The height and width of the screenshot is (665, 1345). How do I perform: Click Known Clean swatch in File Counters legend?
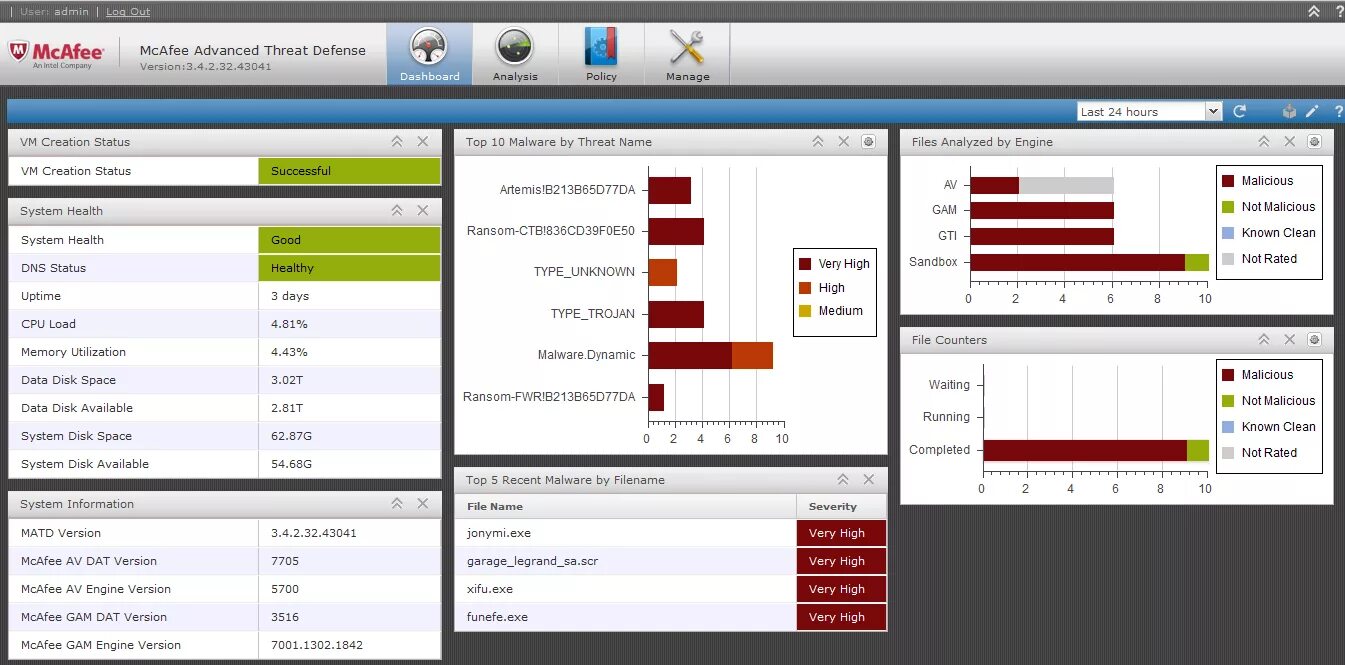point(1228,427)
